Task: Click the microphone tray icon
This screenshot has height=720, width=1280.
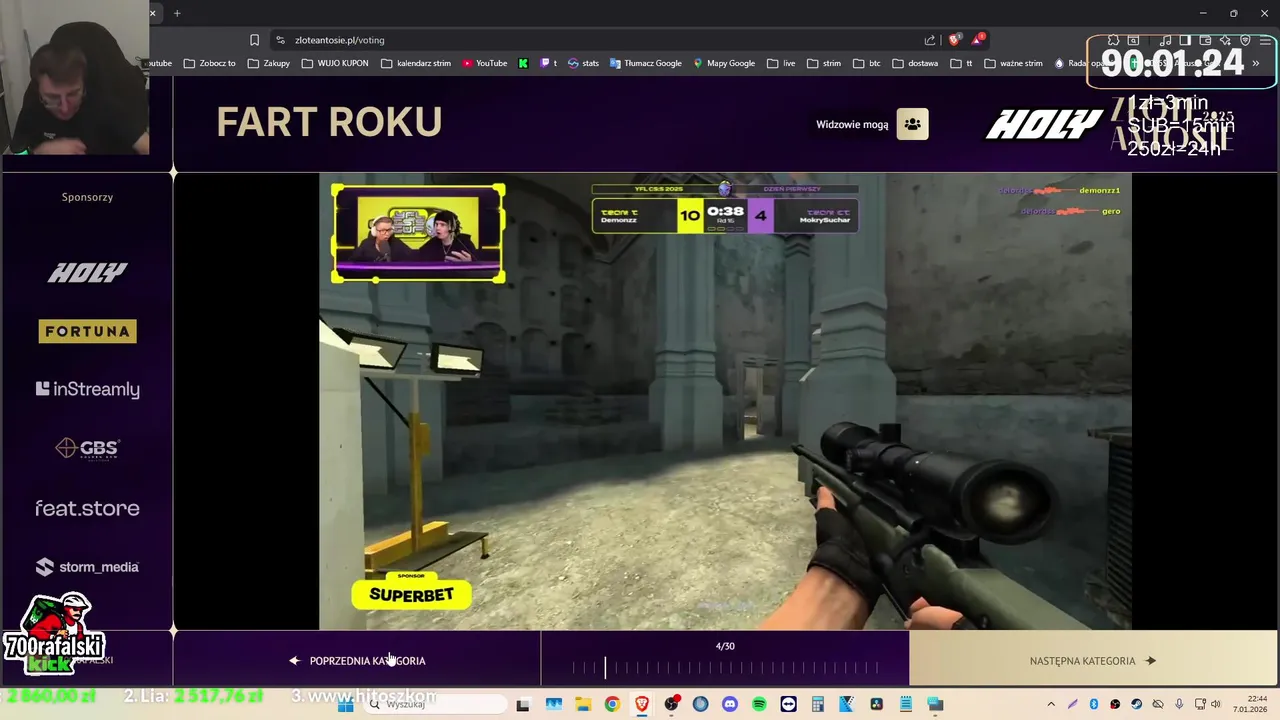Action: point(1179,704)
